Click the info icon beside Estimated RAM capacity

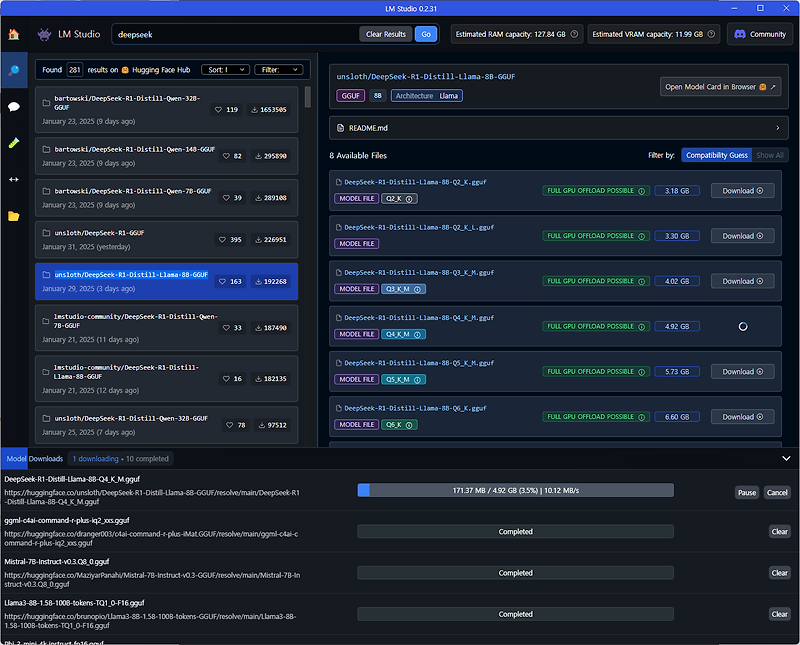[x=574, y=34]
